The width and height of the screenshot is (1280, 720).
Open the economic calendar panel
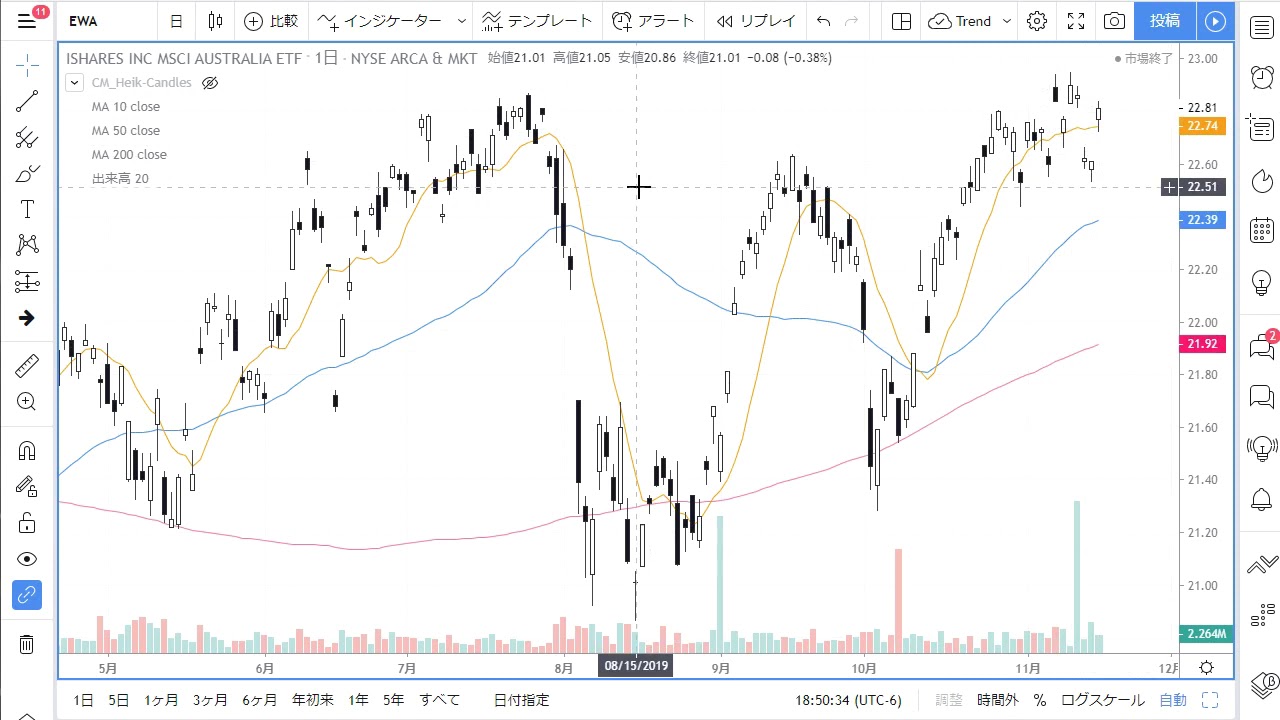tap(1262, 231)
